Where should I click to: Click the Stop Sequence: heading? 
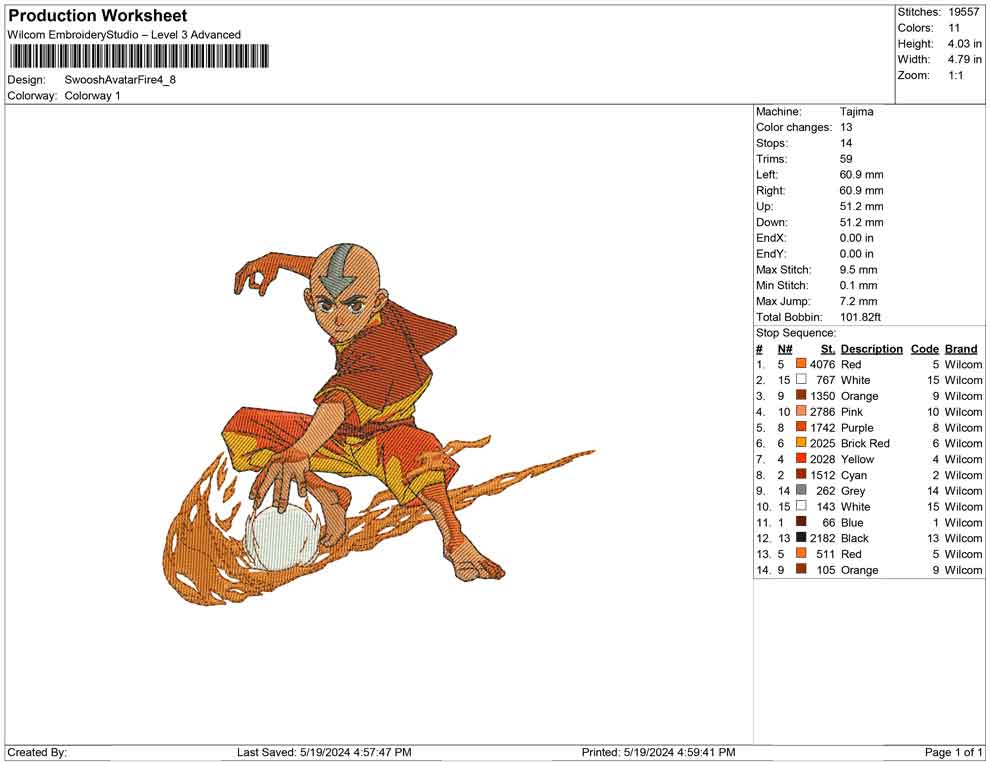click(x=796, y=333)
